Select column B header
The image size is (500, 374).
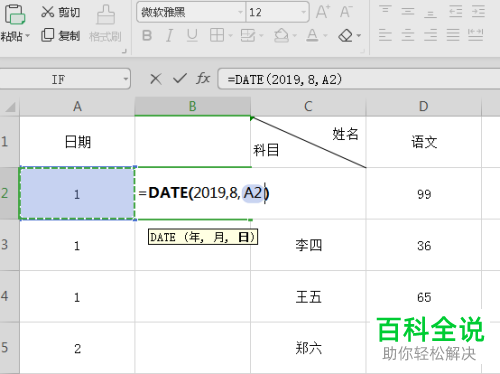(x=193, y=107)
